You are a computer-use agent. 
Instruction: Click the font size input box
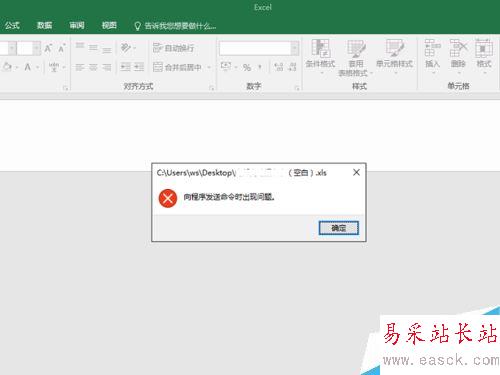pos(25,48)
